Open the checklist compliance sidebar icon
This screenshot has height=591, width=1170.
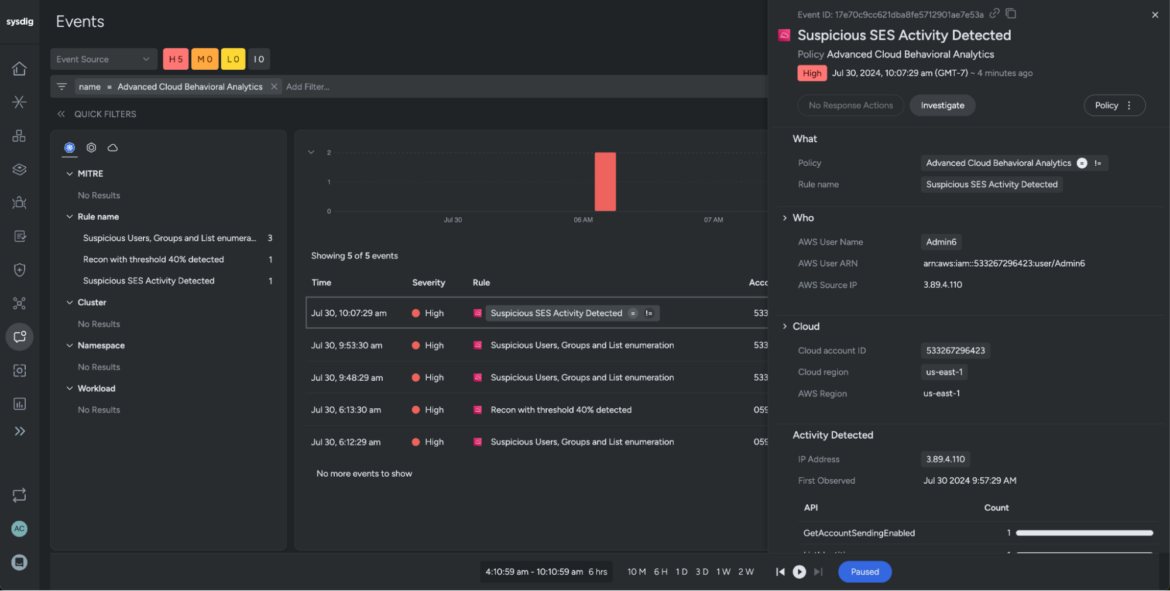tap(19, 237)
